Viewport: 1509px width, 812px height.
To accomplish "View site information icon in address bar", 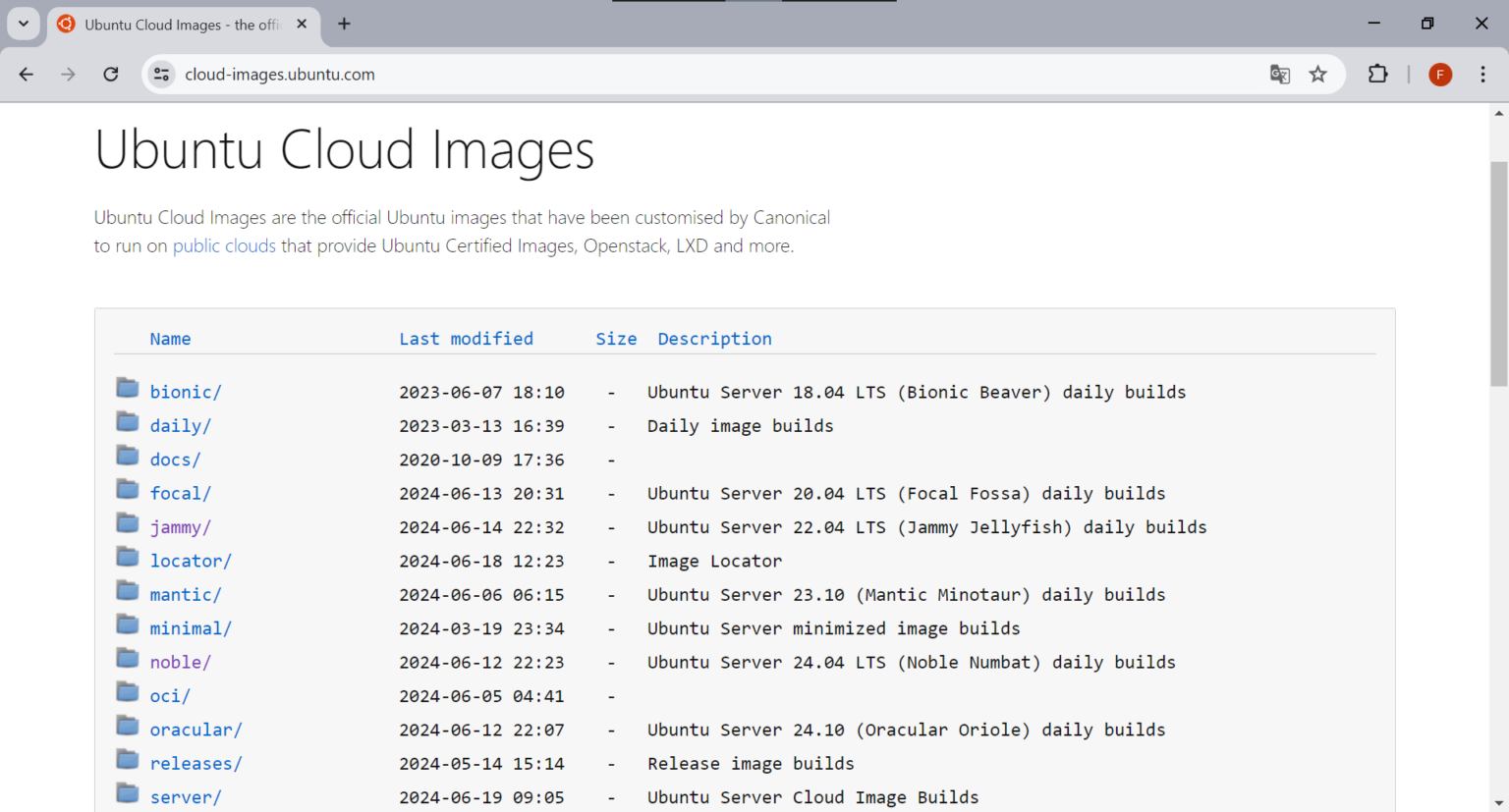I will tap(162, 75).
